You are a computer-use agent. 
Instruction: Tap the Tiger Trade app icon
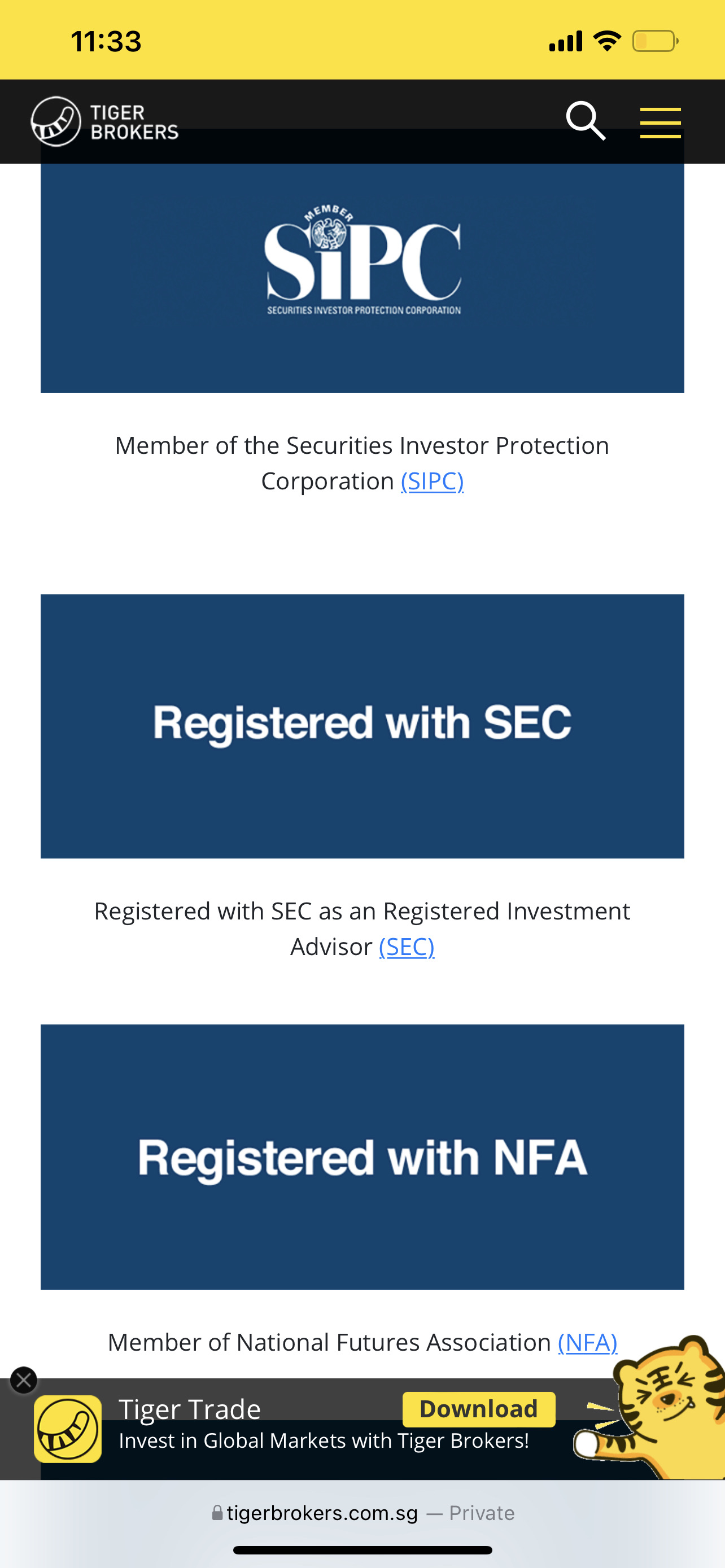coord(68,1429)
